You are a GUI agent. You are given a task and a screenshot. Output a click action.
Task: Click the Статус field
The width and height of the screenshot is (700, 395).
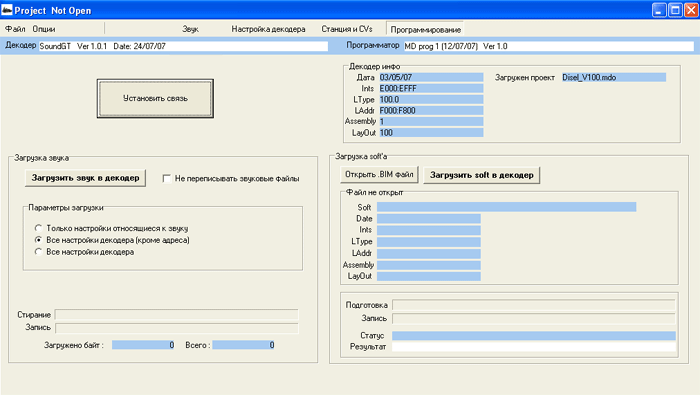click(534, 336)
